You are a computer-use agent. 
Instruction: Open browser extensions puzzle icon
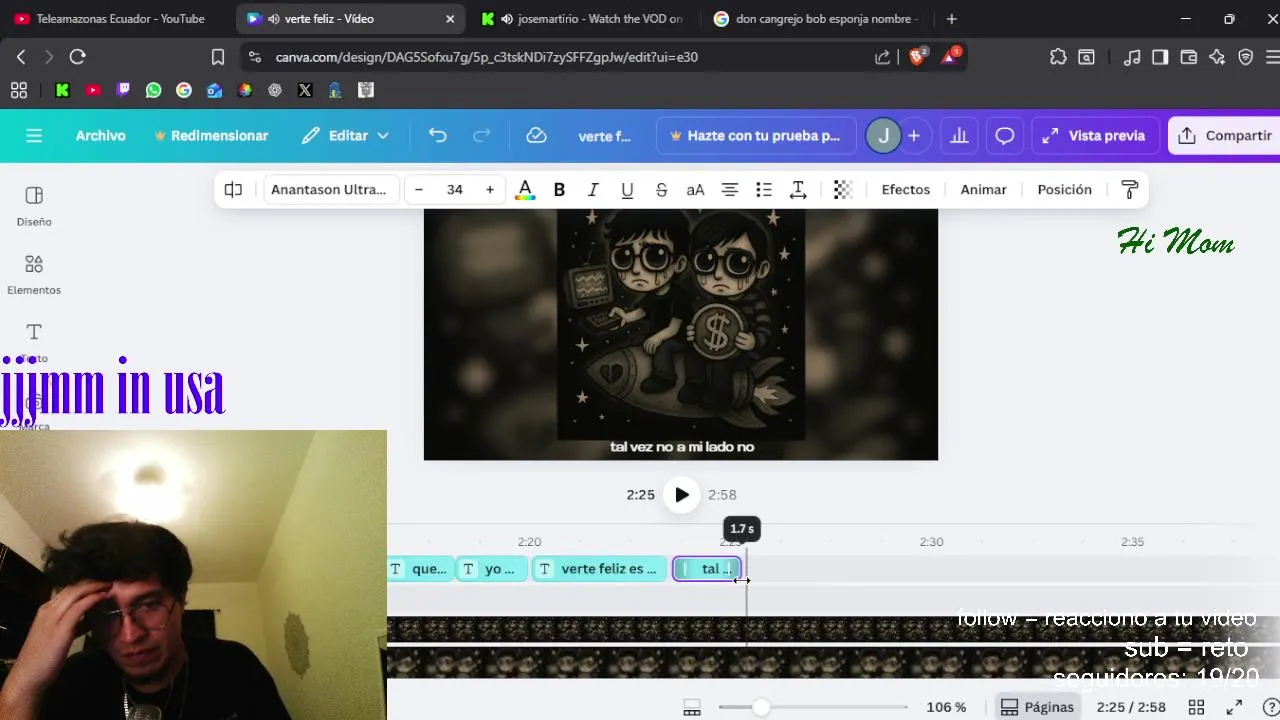(x=1058, y=57)
